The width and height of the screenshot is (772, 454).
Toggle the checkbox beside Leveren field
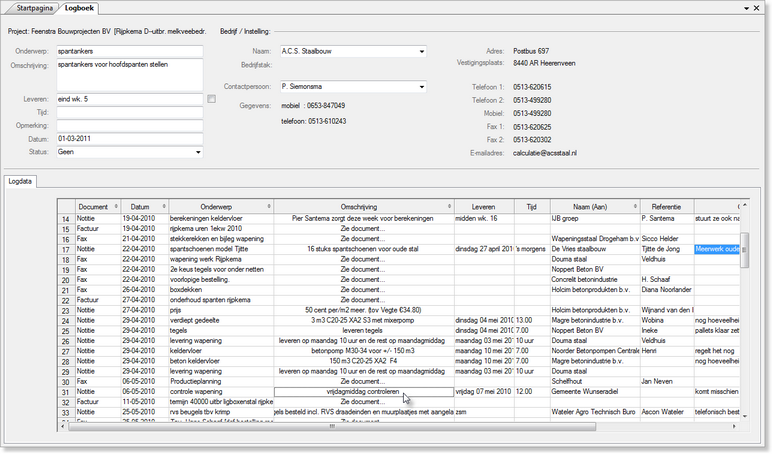tap(211, 99)
